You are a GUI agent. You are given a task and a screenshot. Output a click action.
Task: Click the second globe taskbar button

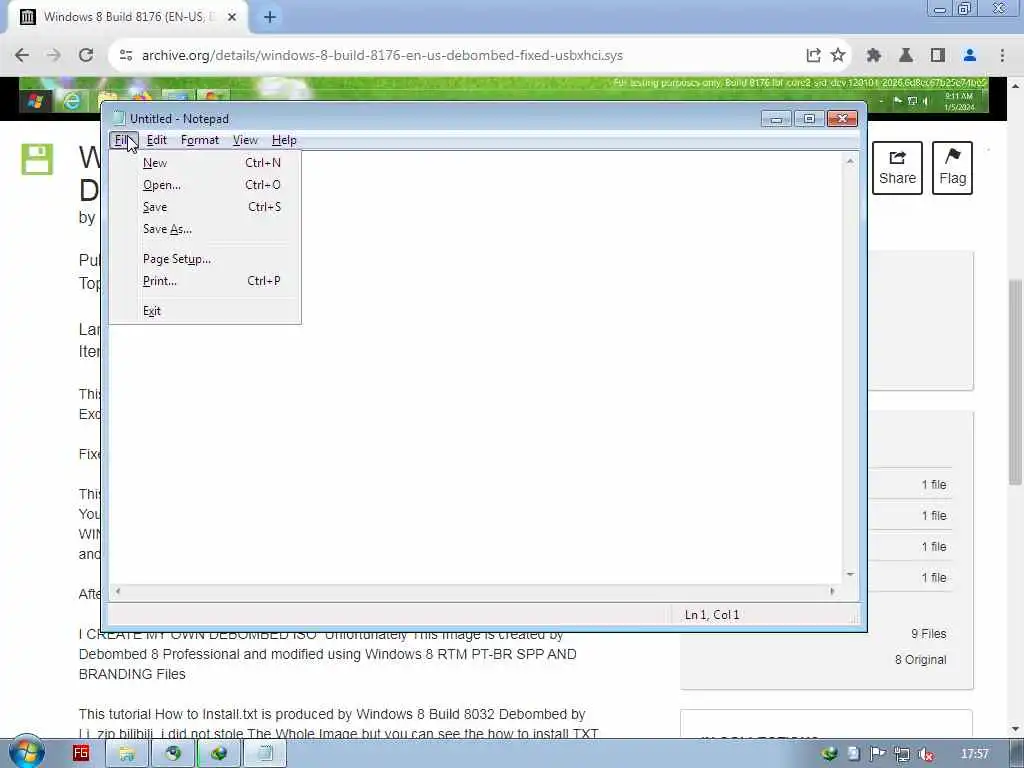(x=219, y=754)
